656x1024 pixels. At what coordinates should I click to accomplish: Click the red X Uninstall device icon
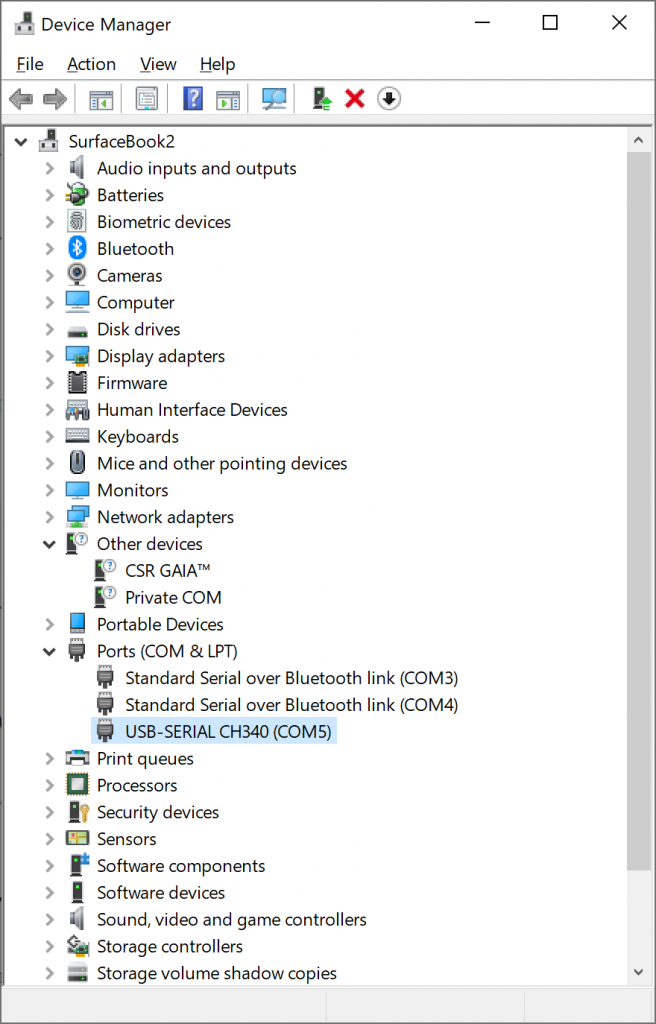point(355,98)
